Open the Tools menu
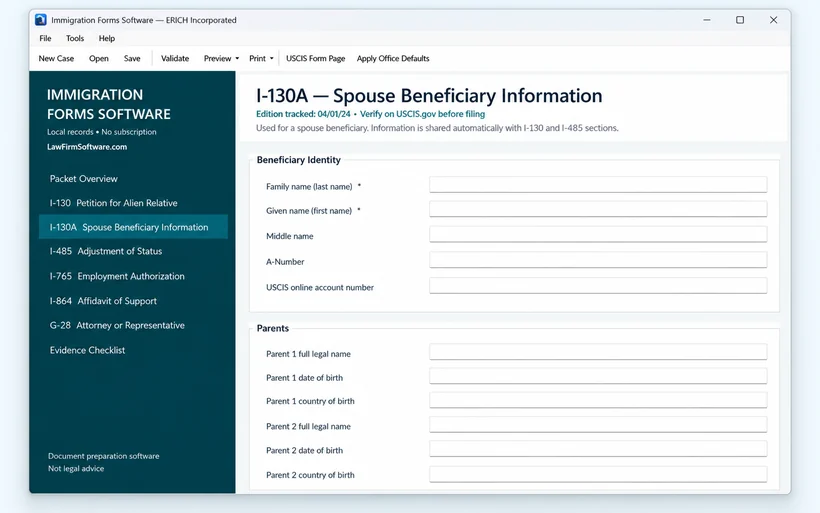Image resolution: width=820 pixels, height=513 pixels. point(75,38)
